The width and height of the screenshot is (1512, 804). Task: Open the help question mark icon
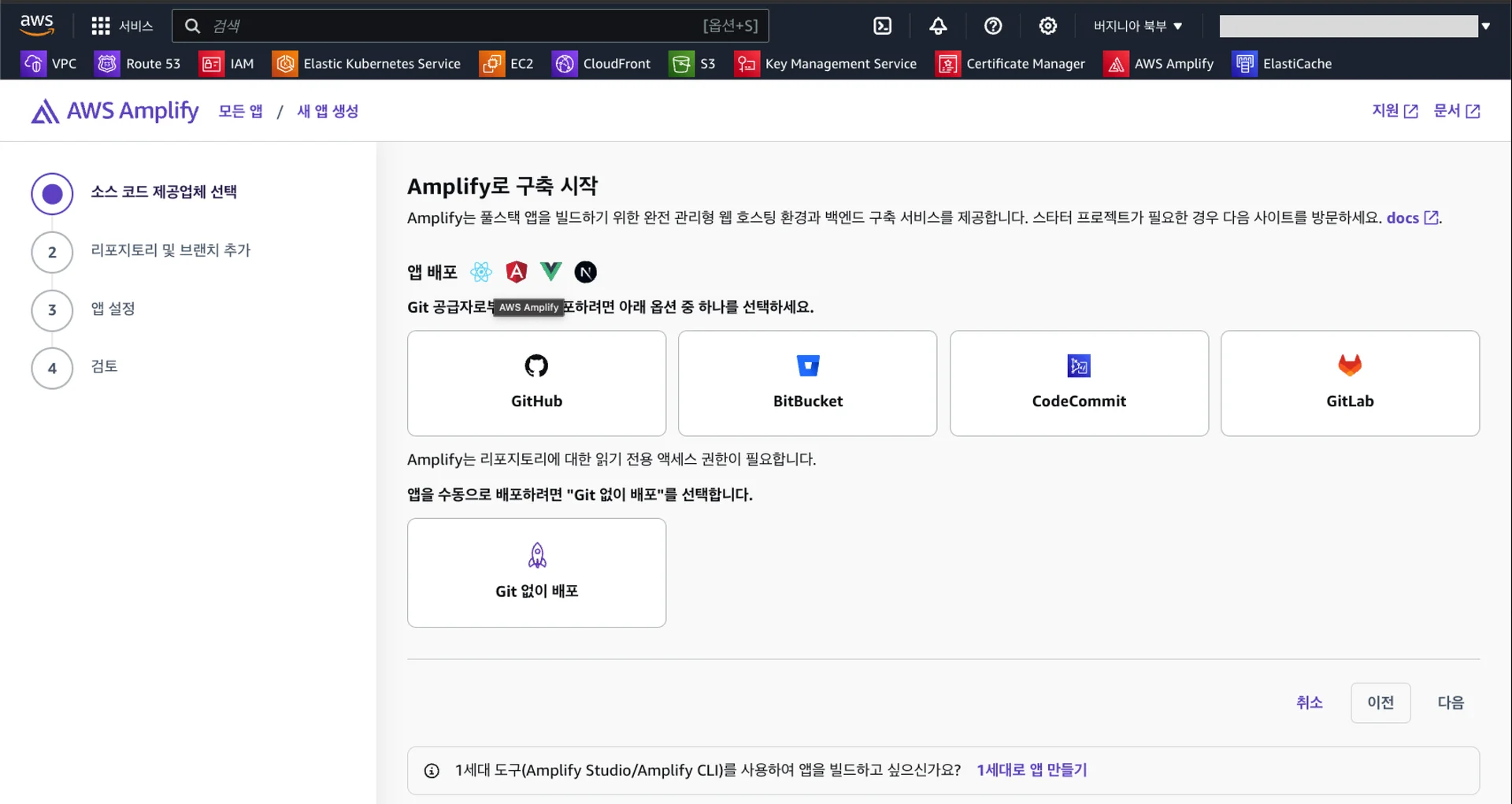(992, 26)
